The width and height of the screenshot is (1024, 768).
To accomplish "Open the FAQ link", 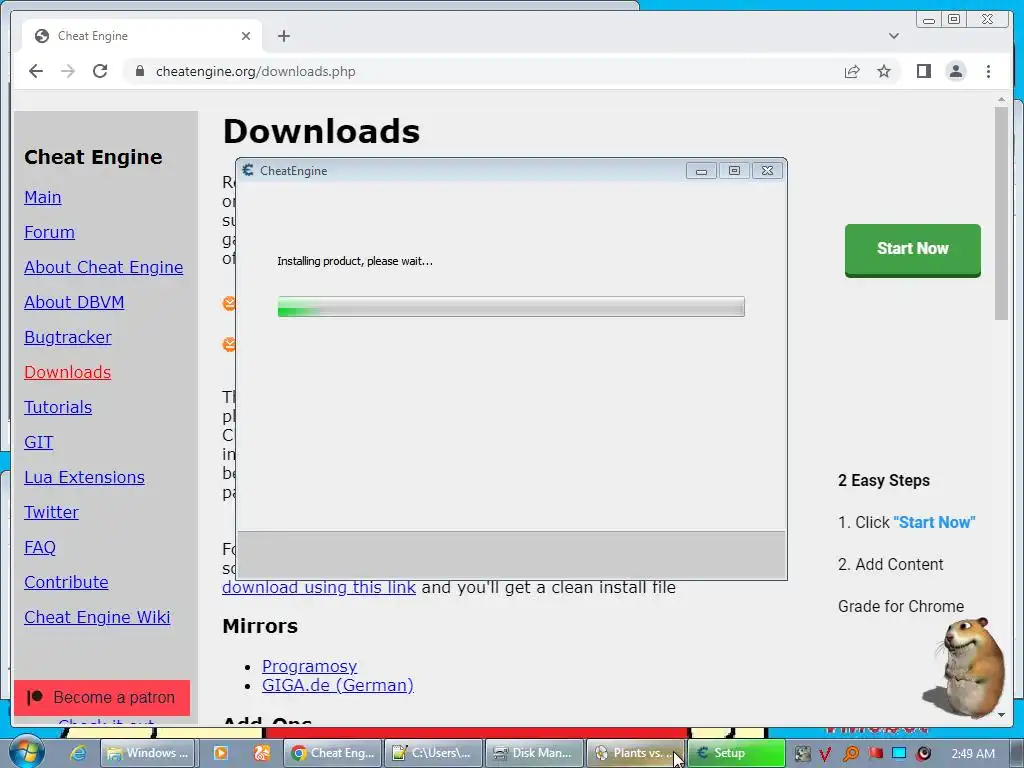I will [40, 547].
